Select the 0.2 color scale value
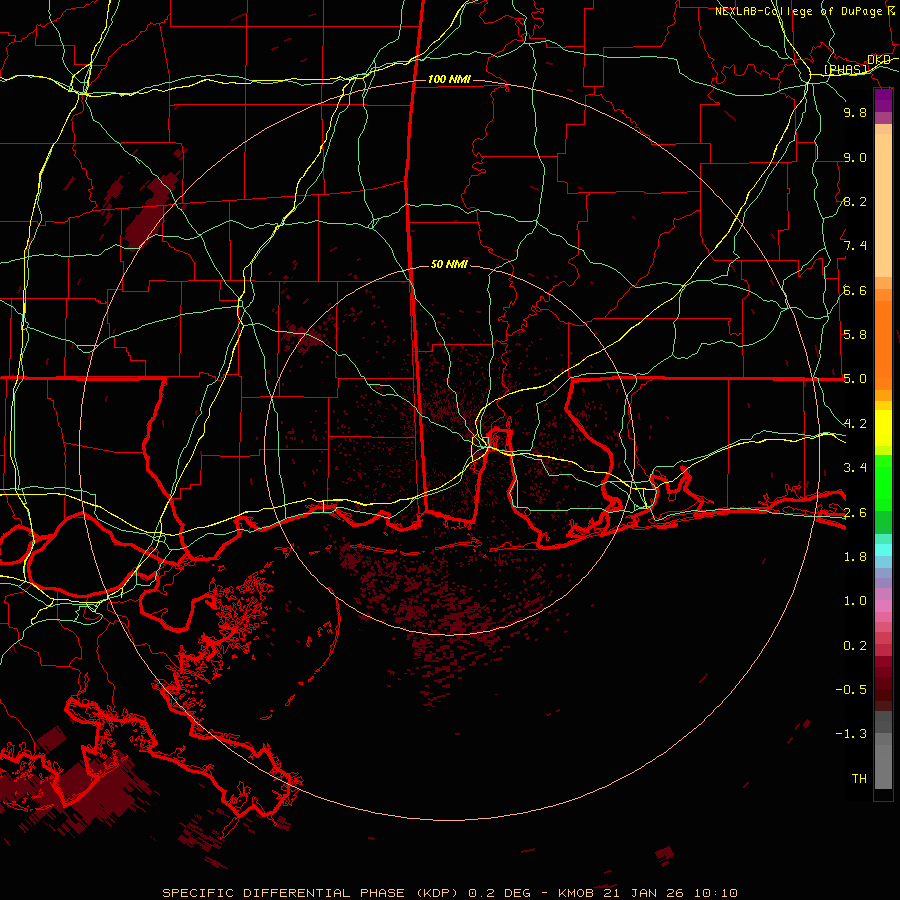Image resolution: width=900 pixels, height=900 pixels. click(x=855, y=646)
